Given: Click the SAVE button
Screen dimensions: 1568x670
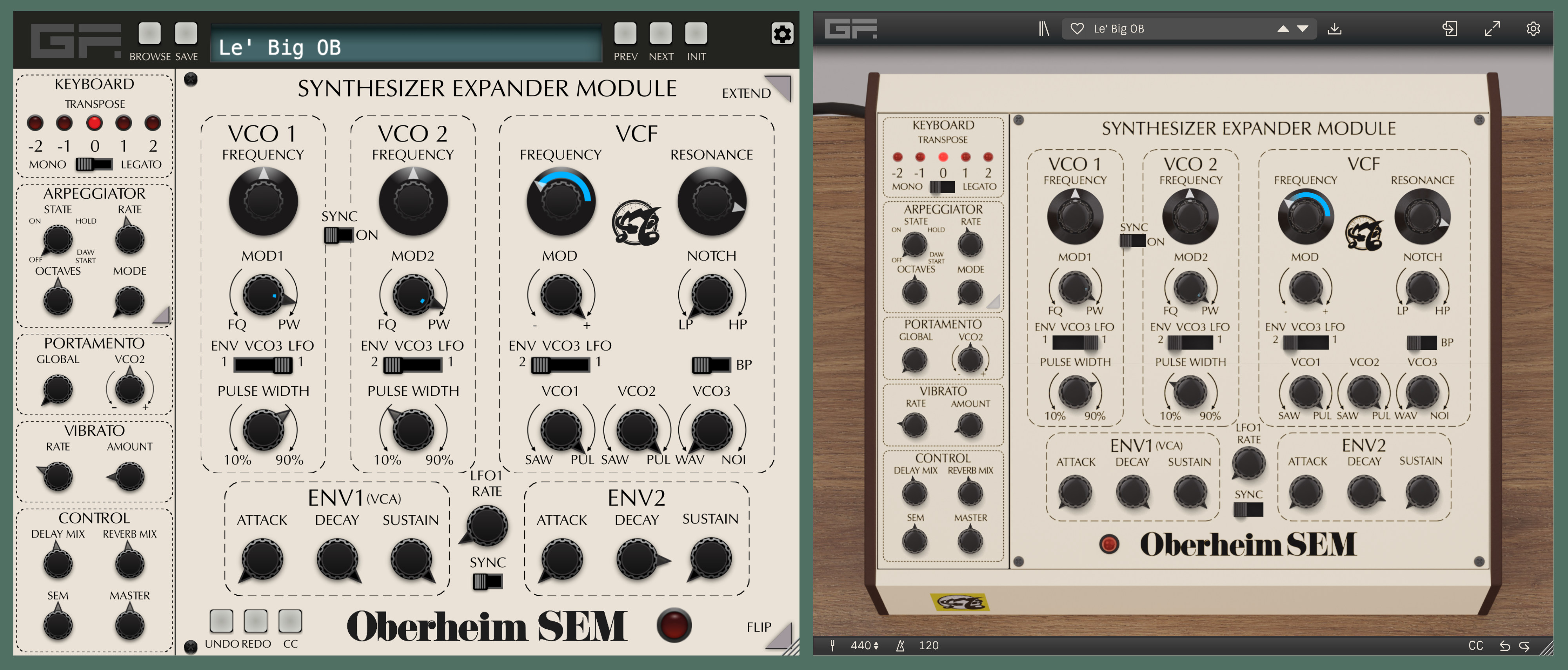Looking at the screenshot, I should click(x=186, y=33).
